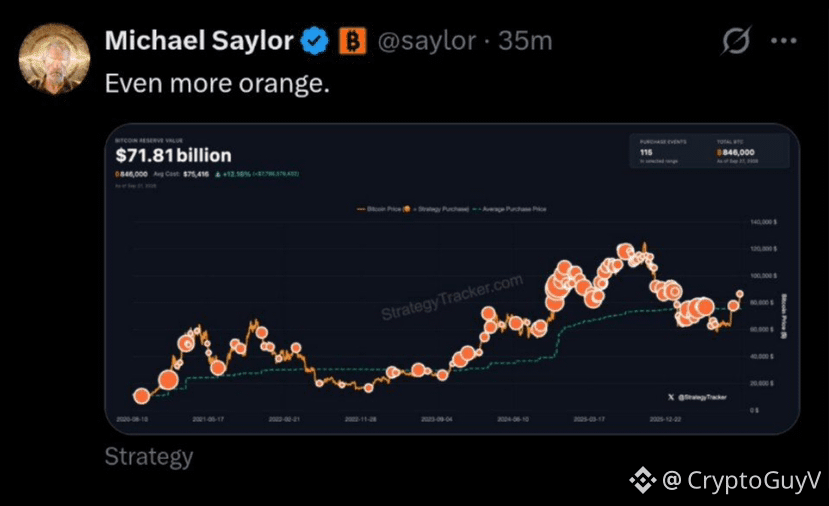Click the green gain arrow near +12.18%
The width and height of the screenshot is (829, 506).
[217, 174]
